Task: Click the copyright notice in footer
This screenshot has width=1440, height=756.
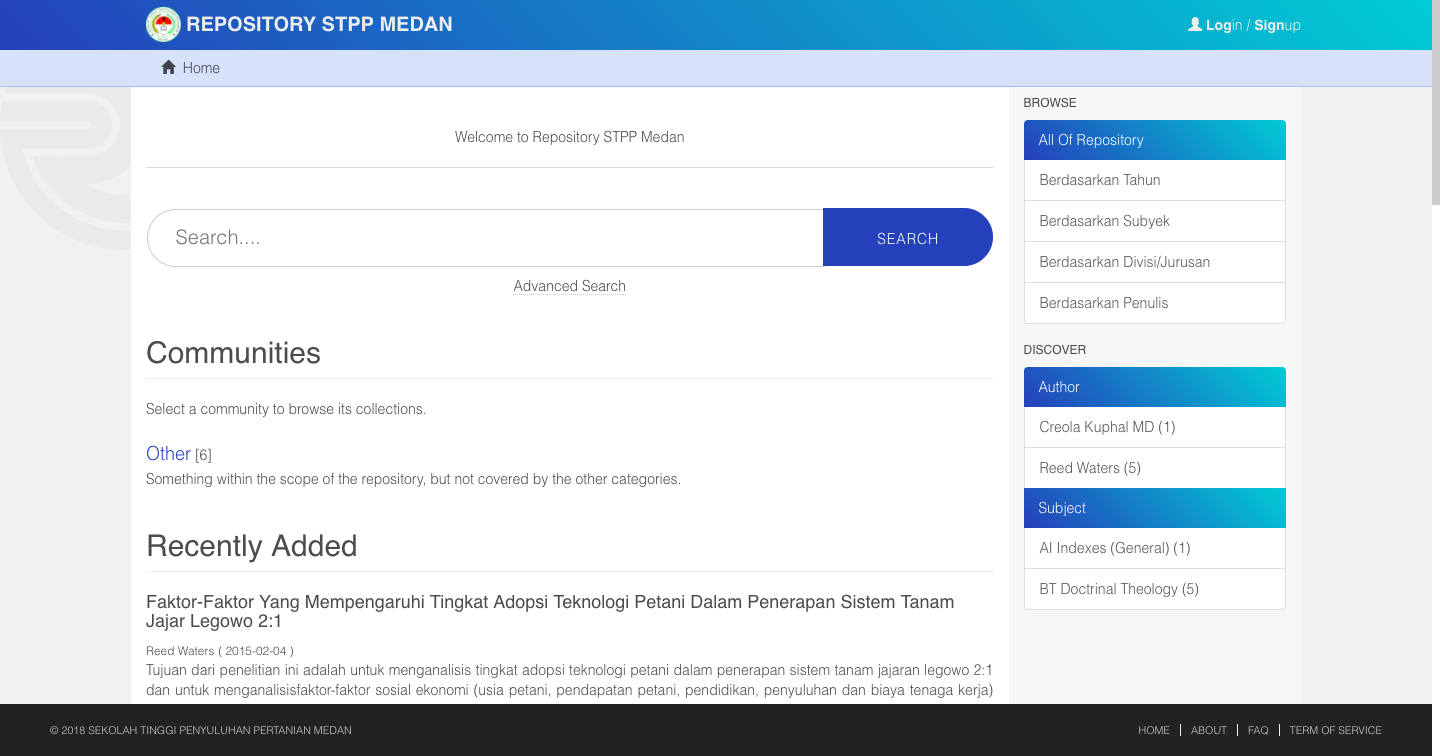Action: [x=201, y=730]
